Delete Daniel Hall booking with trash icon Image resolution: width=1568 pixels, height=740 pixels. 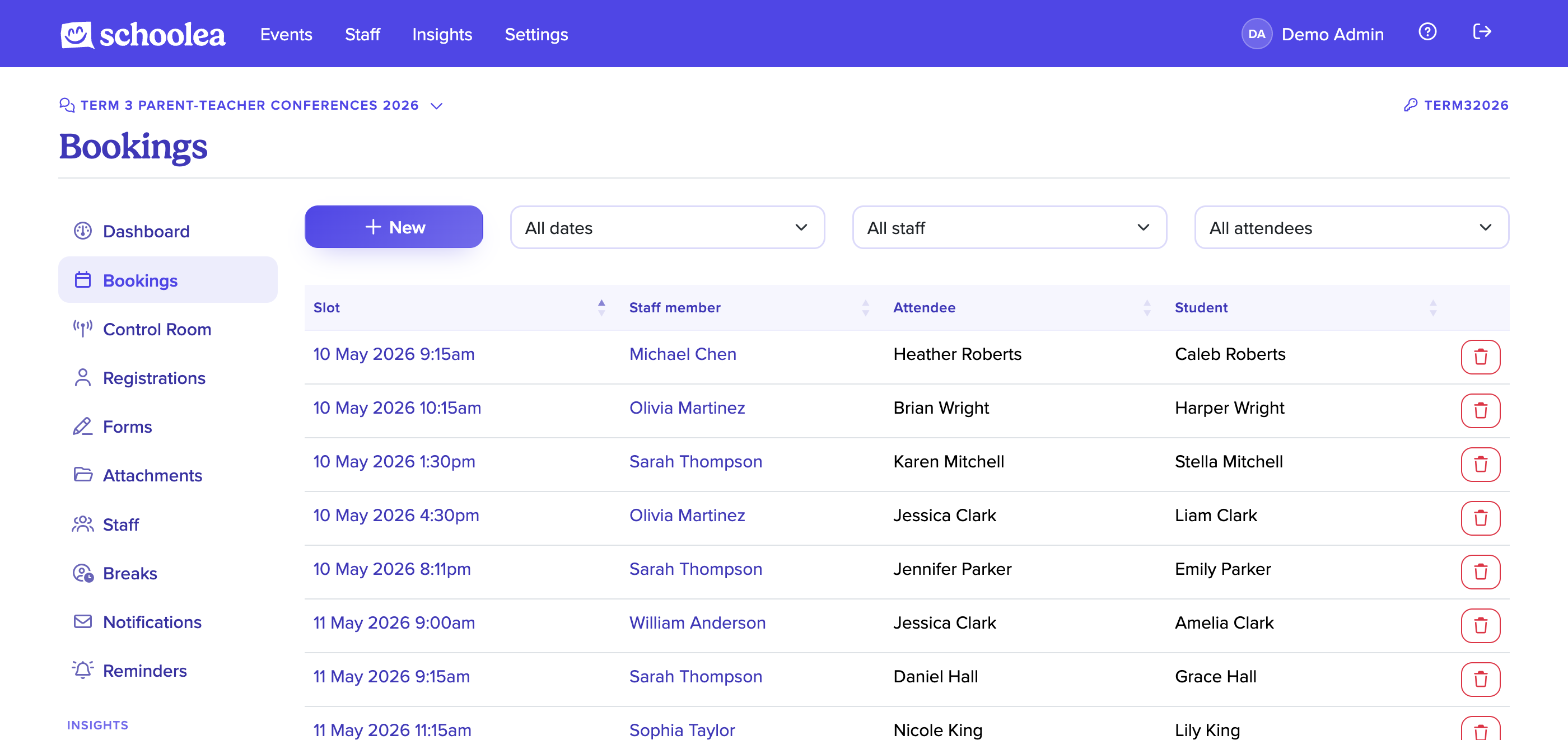point(1480,679)
